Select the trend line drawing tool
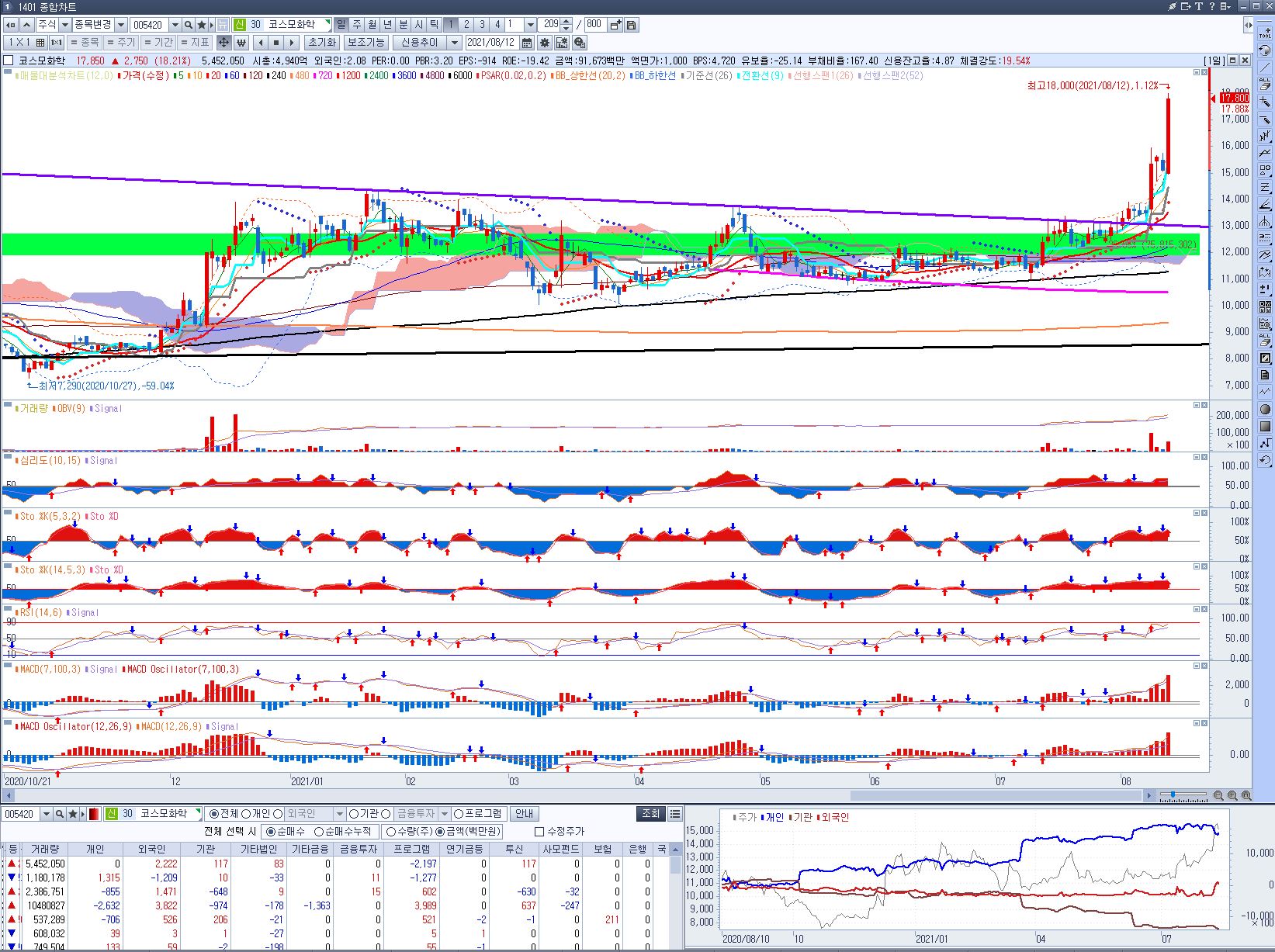 point(1265,68)
